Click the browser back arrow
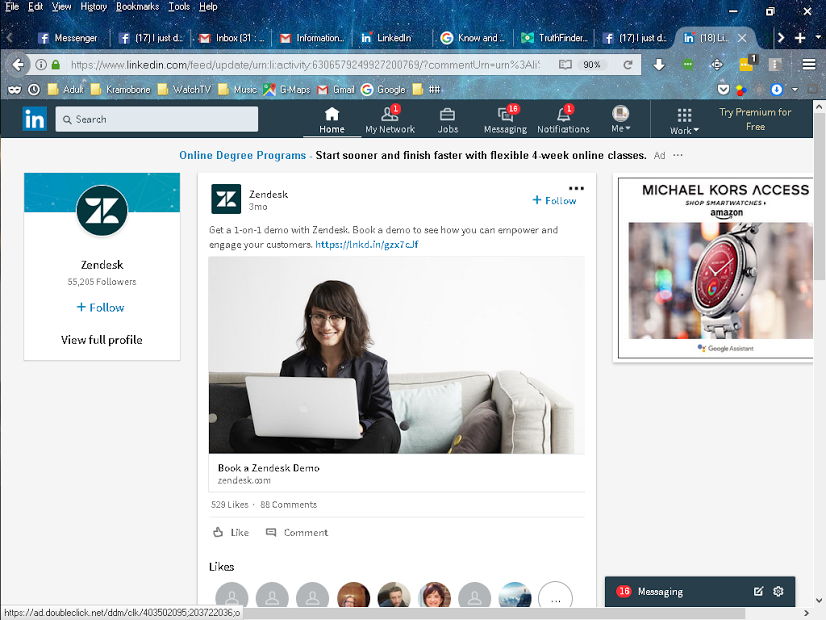 (18, 65)
